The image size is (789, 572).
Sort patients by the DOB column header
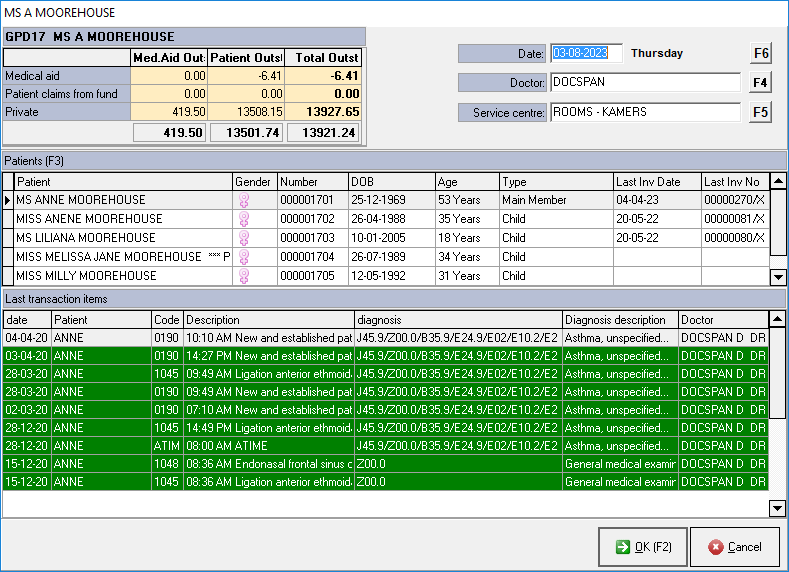[x=390, y=182]
